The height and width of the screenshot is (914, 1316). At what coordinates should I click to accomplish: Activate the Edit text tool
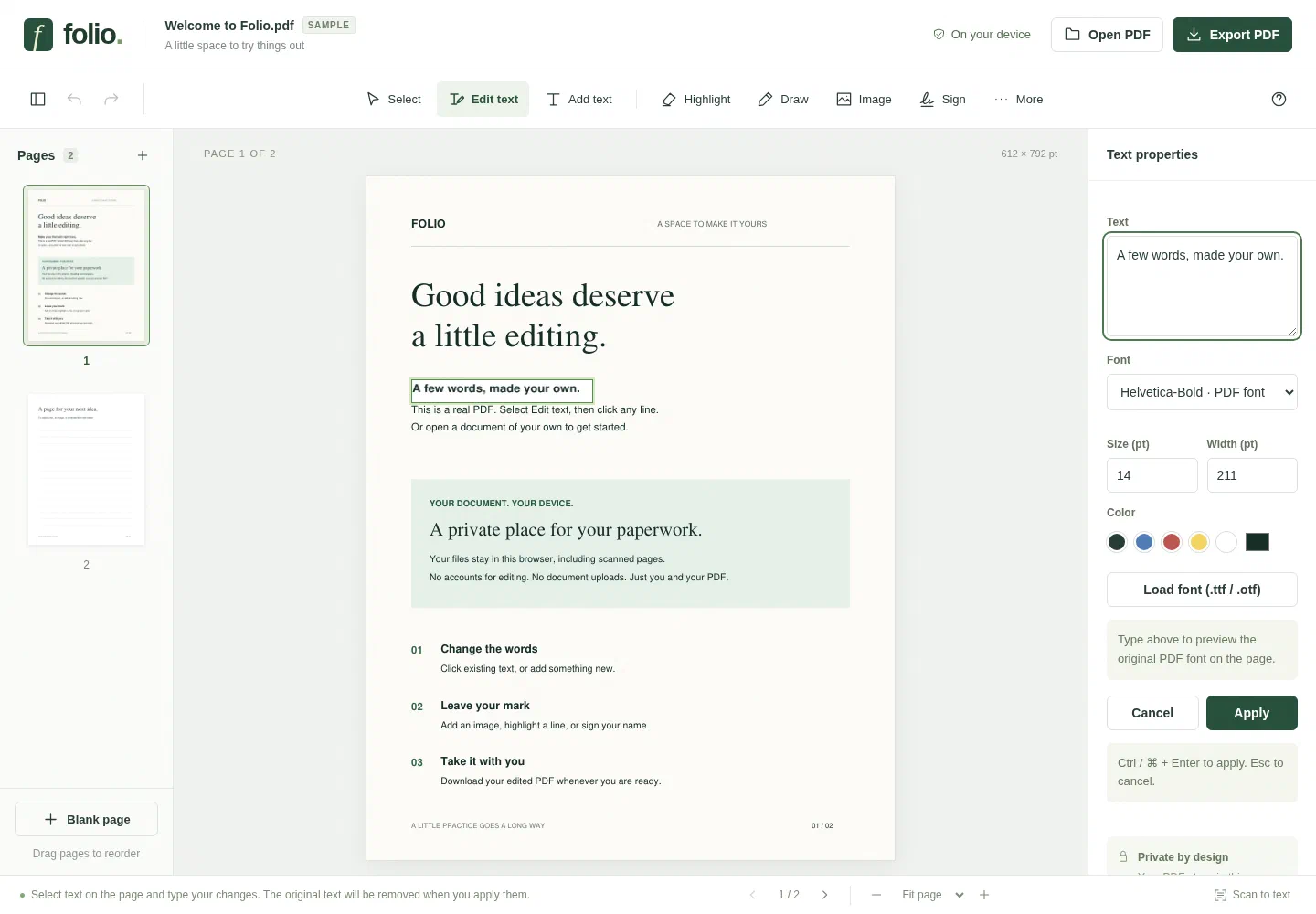tap(483, 99)
